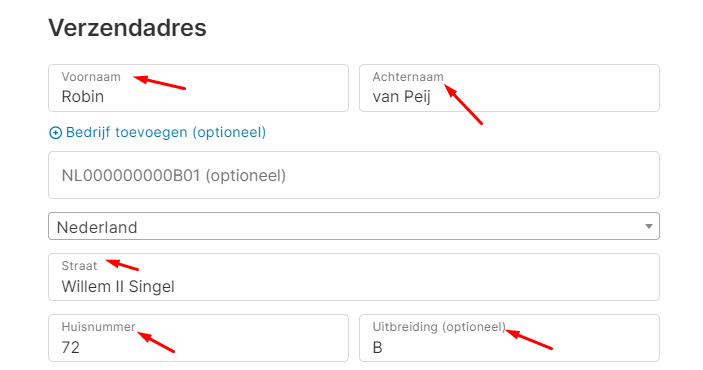Focus the Huisnummer input field

point(198,338)
